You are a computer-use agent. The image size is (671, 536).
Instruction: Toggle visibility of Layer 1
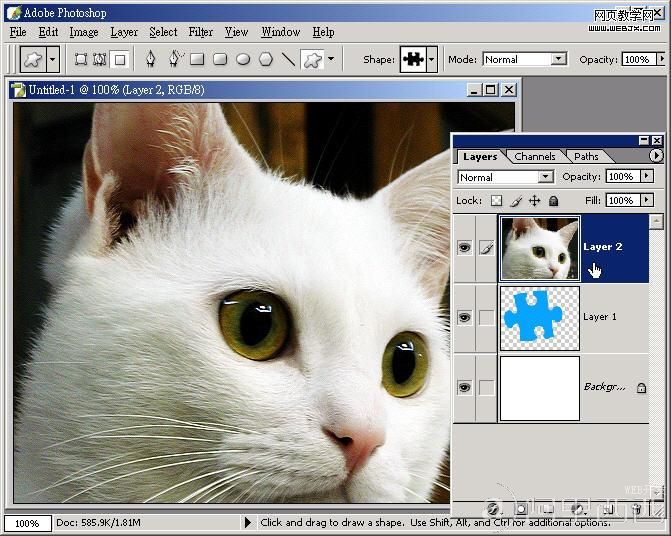click(464, 317)
